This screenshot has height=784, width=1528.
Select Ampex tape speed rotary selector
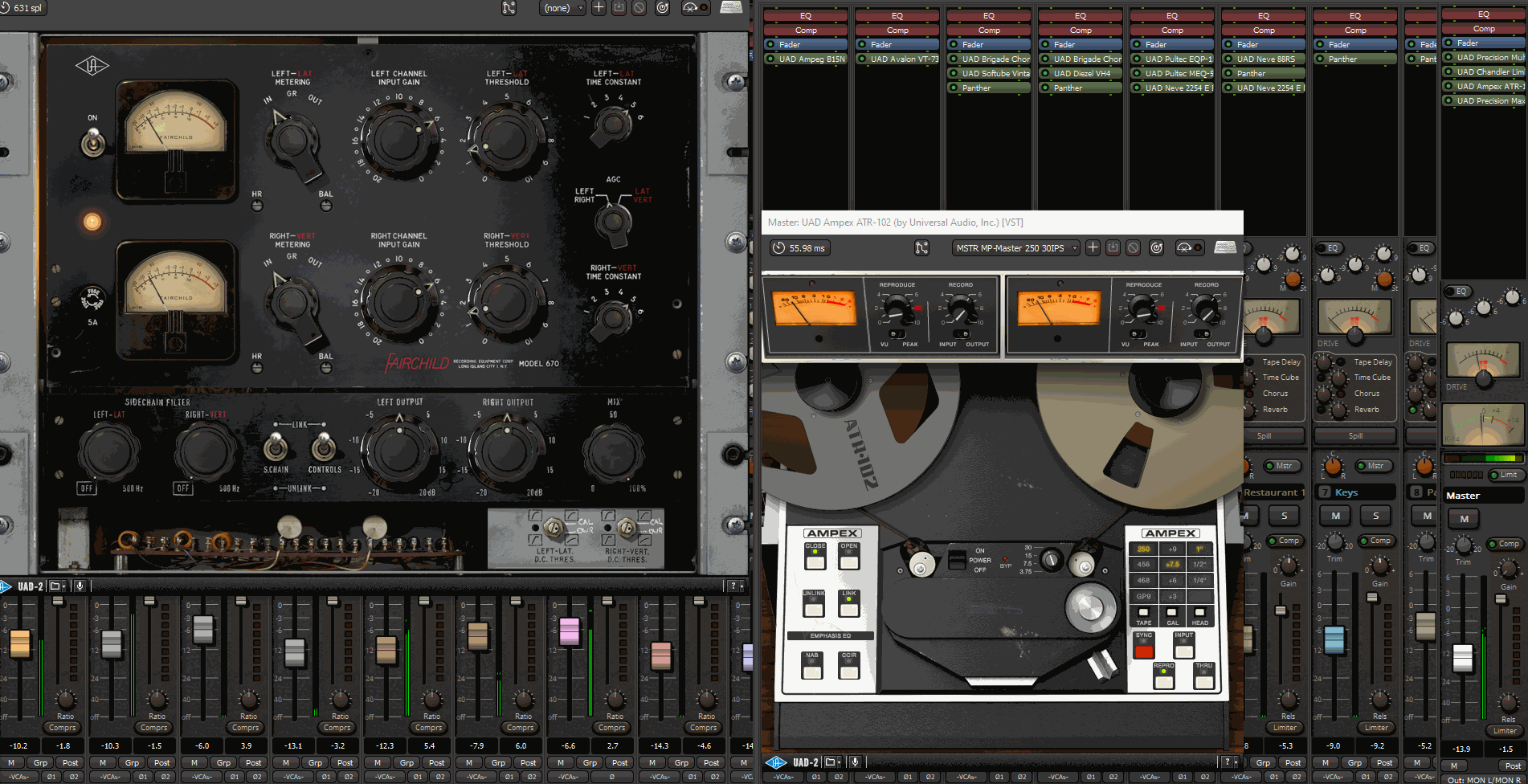point(1050,559)
